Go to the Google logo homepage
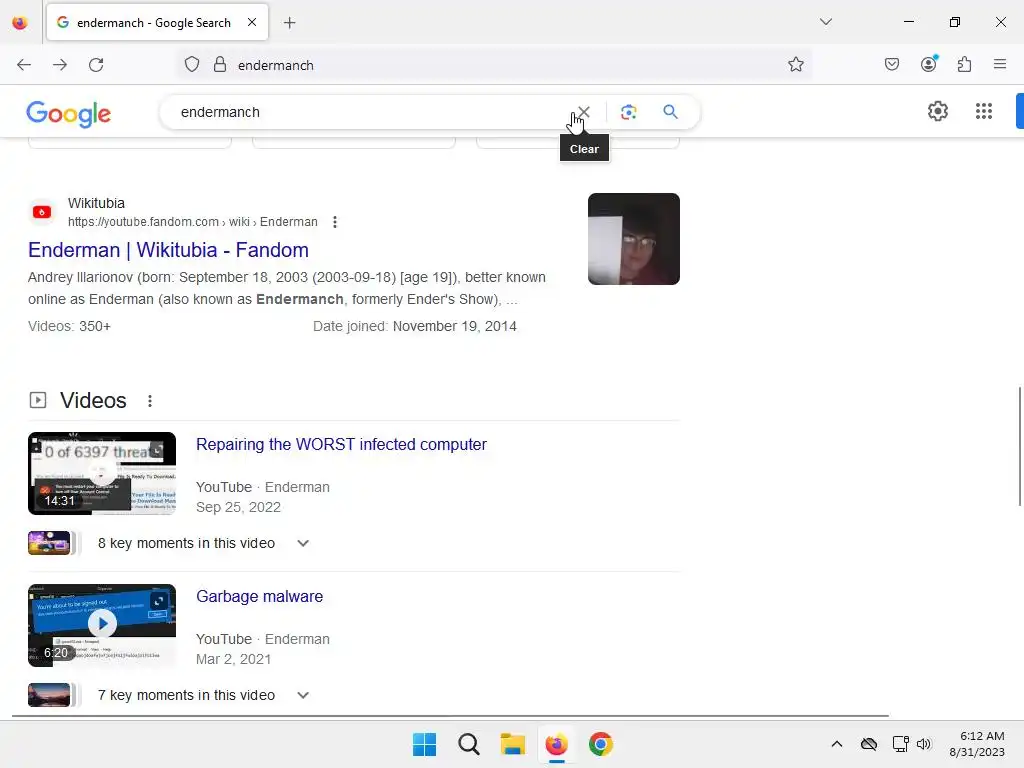 (x=69, y=114)
